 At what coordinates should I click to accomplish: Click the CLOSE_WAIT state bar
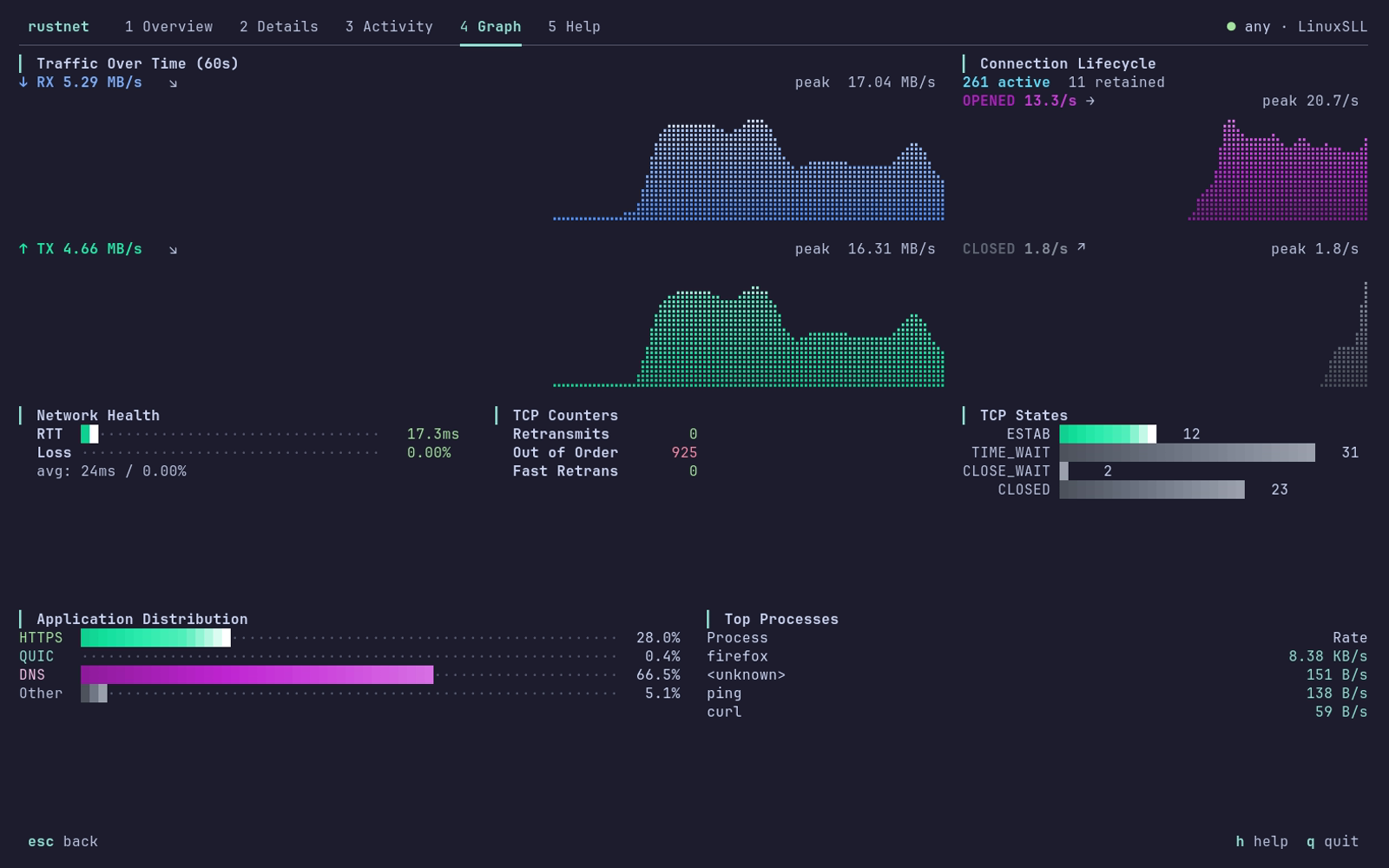(x=1063, y=471)
